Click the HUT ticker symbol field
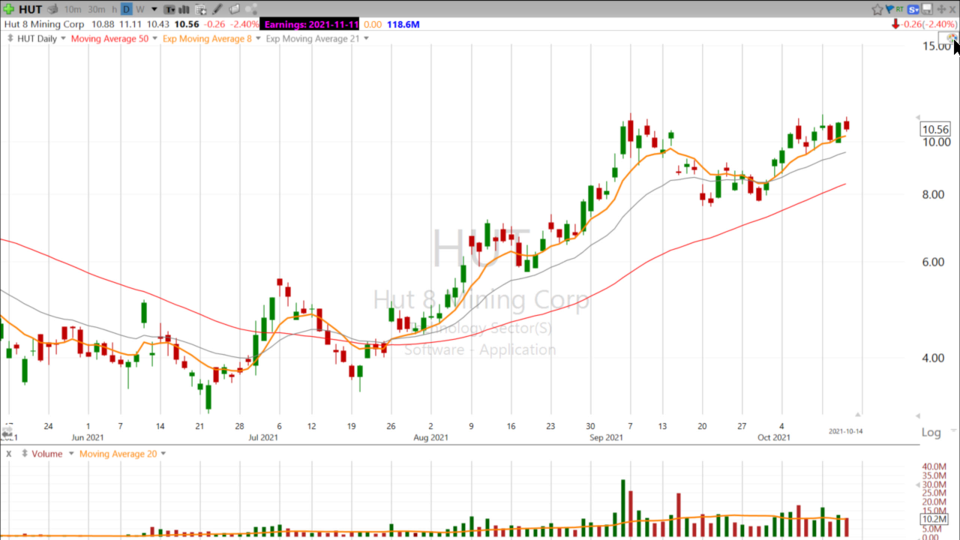The image size is (960, 540). (30, 9)
